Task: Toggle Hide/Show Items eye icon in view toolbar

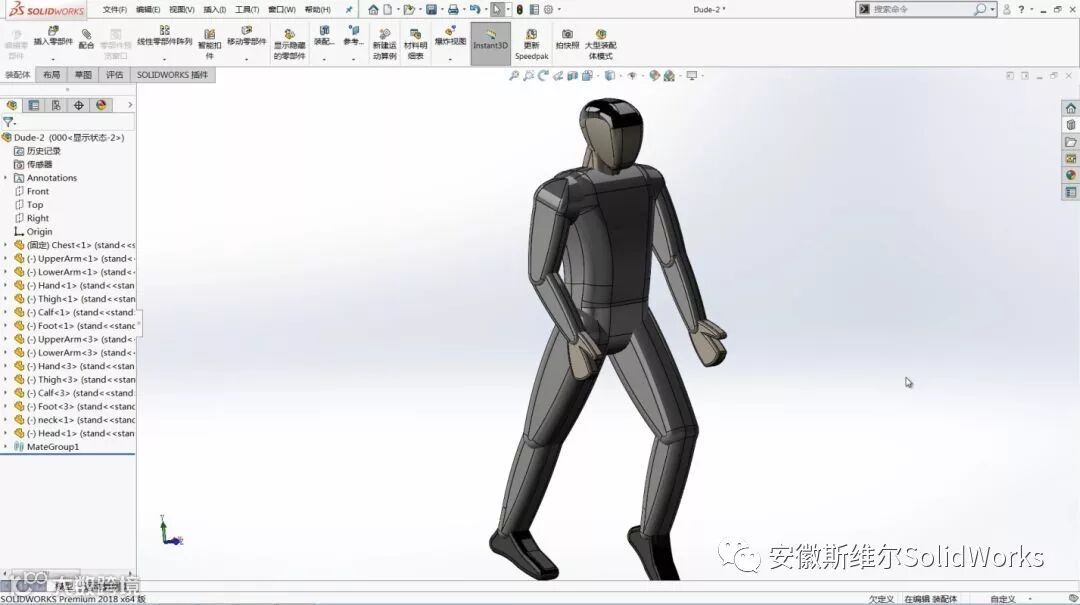Action: click(x=632, y=76)
